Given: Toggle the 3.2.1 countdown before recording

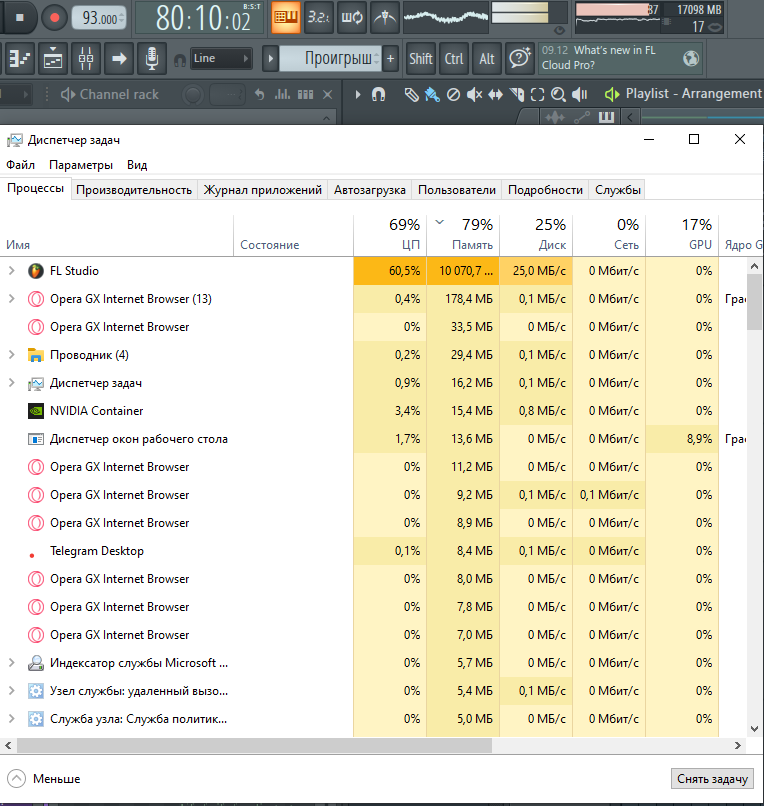Looking at the screenshot, I should [318, 17].
